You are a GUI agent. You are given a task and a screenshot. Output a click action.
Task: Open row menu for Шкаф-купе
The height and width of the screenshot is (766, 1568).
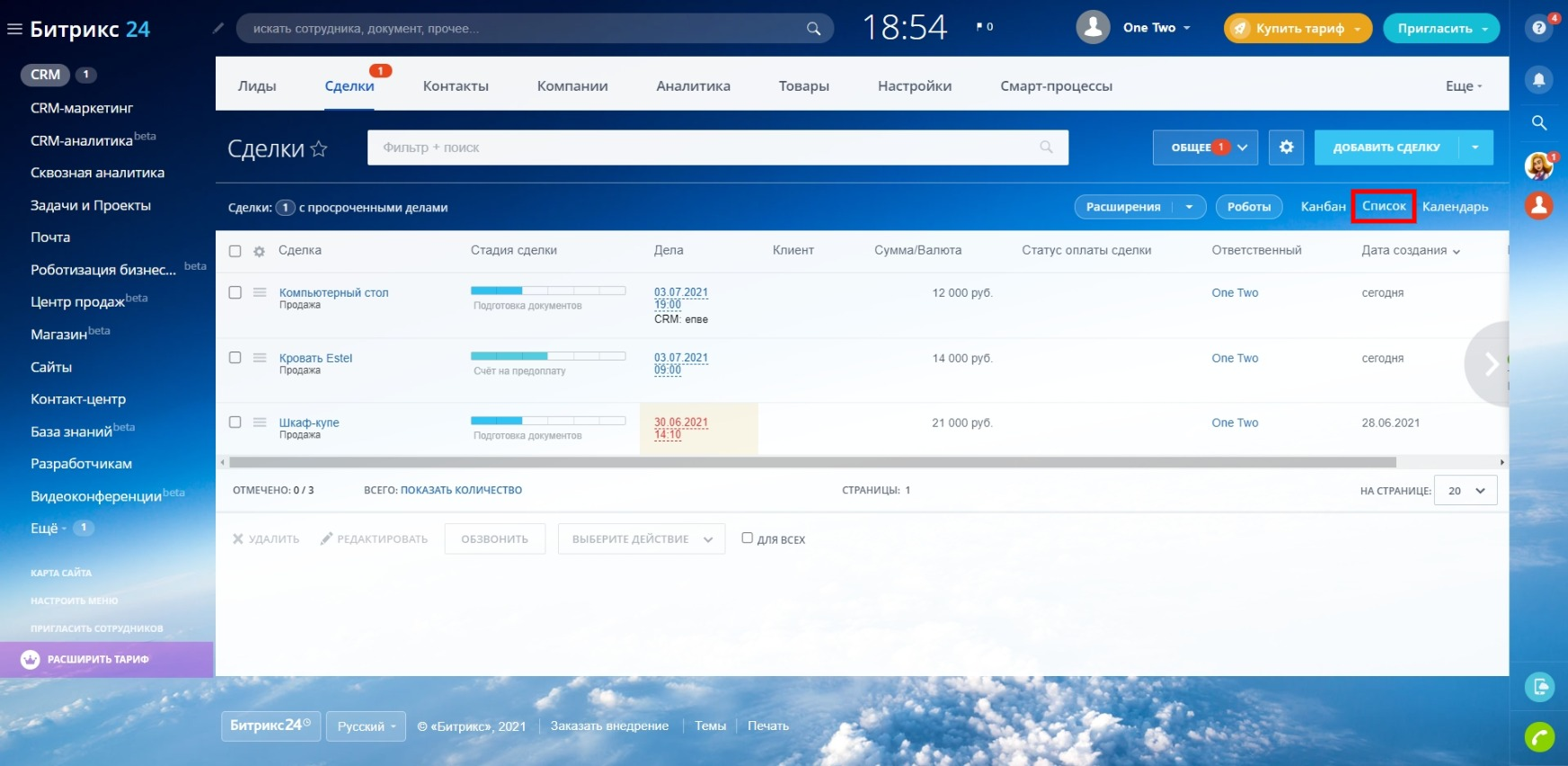[x=260, y=423]
